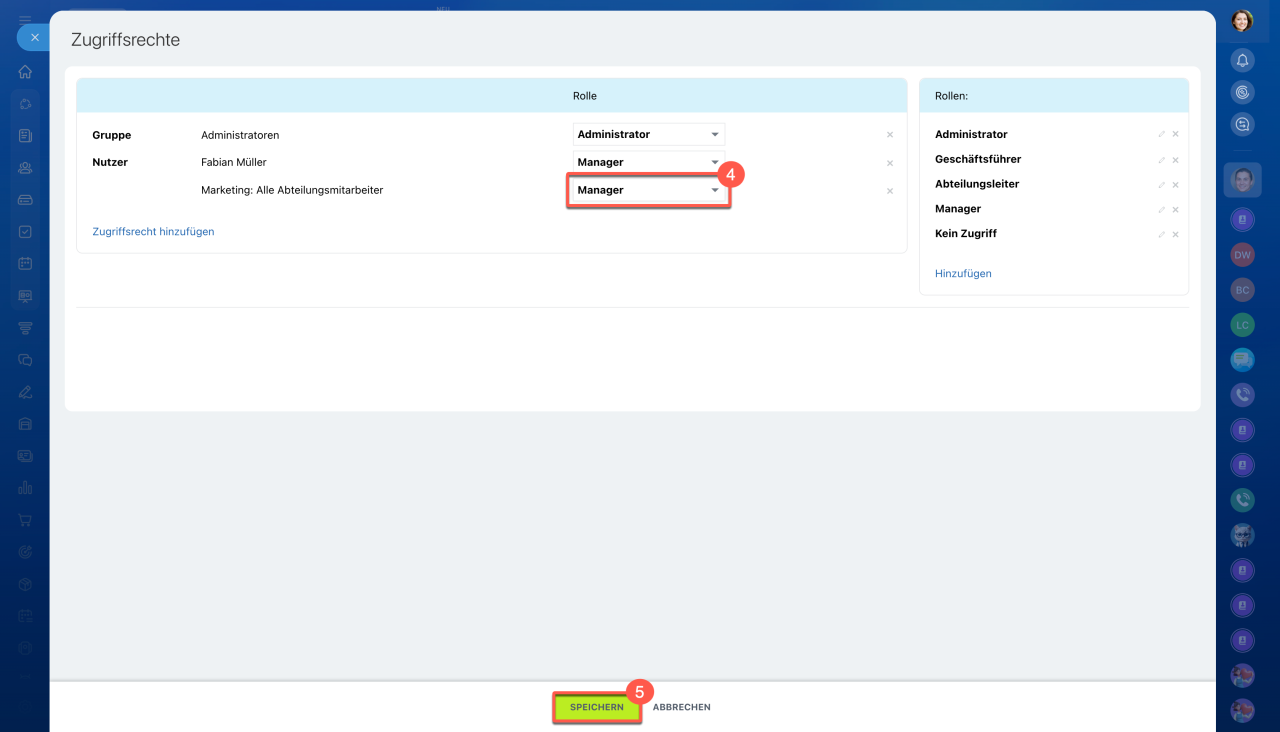The height and width of the screenshot is (732, 1280).
Task: Open the role dropdown for Administratoren
Action: pos(649,134)
